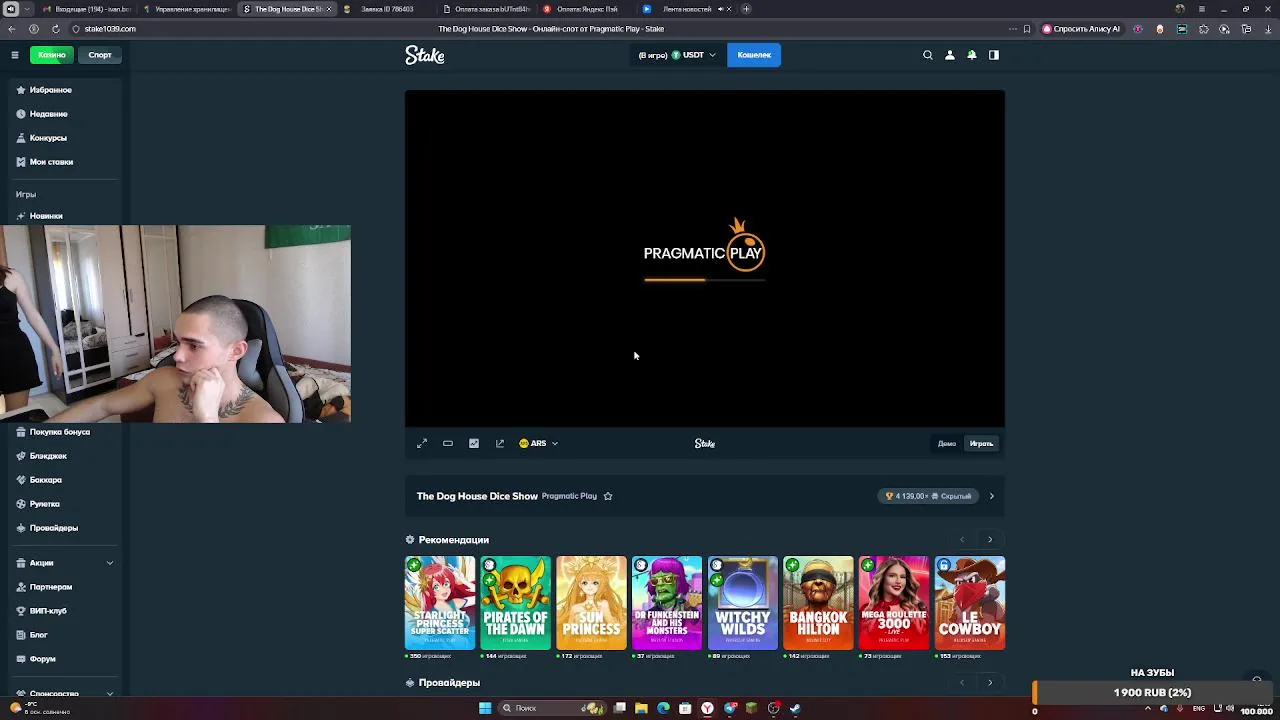Expand game details chevron beside Скрытый
1280x720 pixels.
pos(991,496)
